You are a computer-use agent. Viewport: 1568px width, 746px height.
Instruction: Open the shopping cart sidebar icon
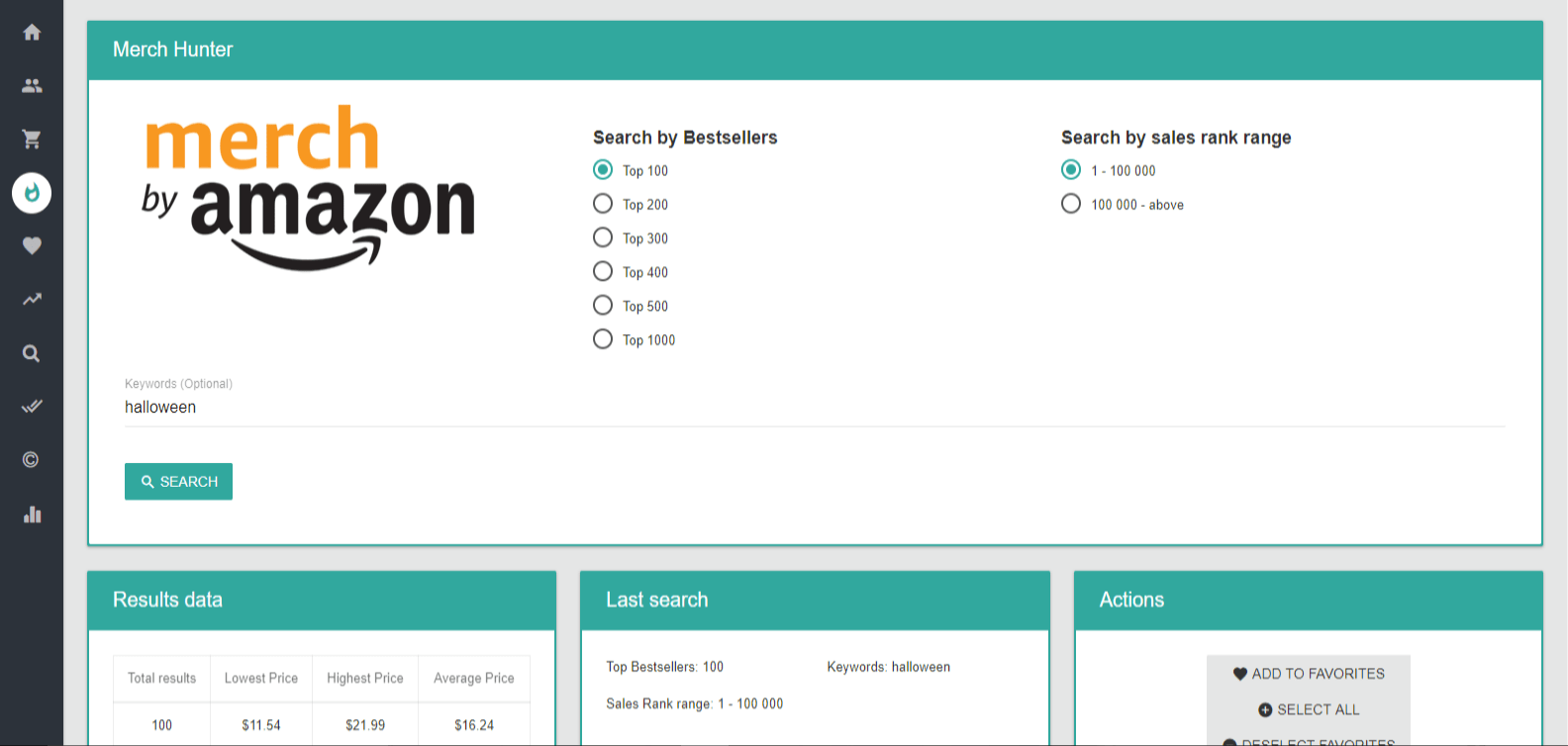32,140
